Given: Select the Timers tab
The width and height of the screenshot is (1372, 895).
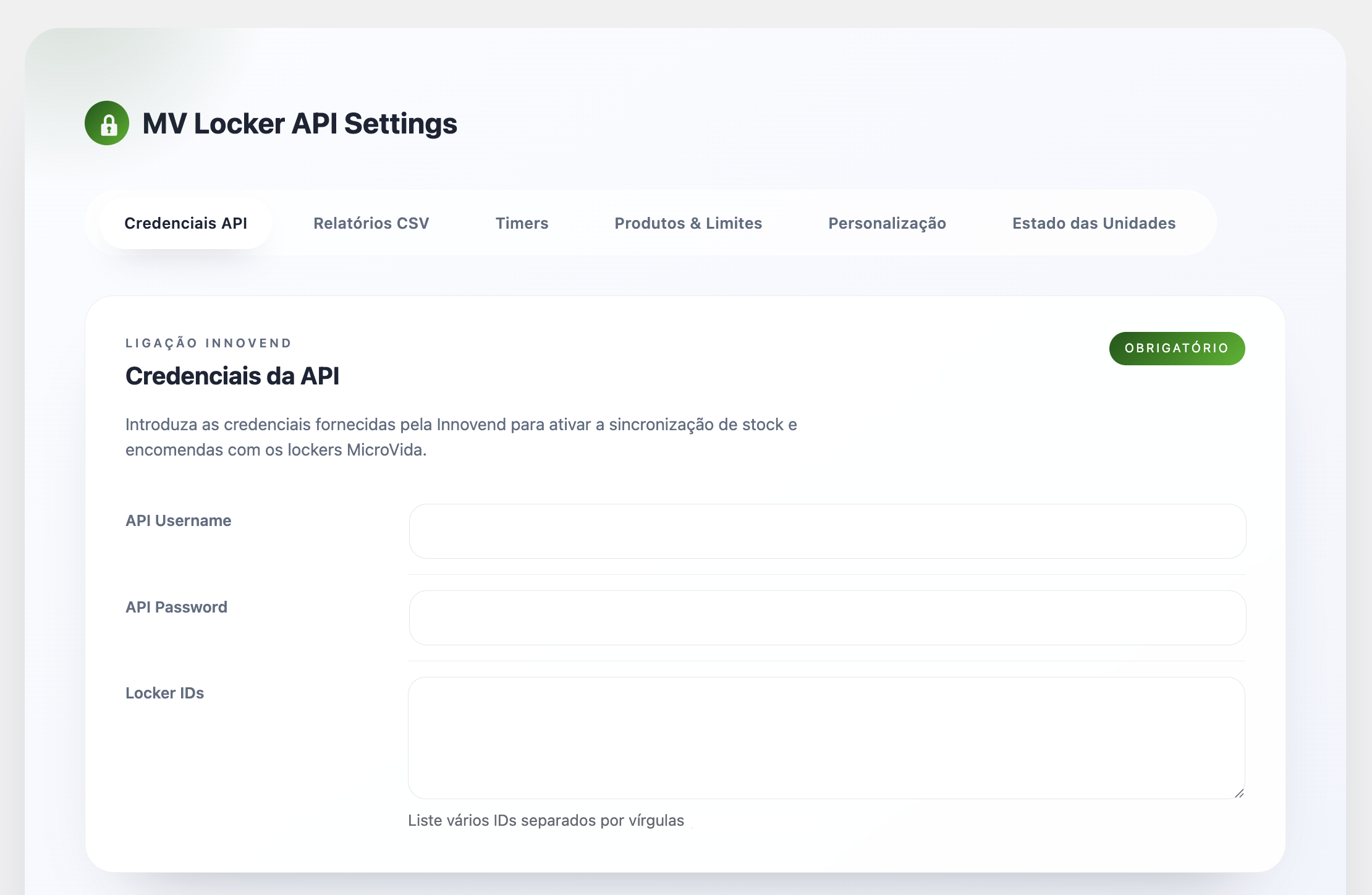Looking at the screenshot, I should (522, 223).
